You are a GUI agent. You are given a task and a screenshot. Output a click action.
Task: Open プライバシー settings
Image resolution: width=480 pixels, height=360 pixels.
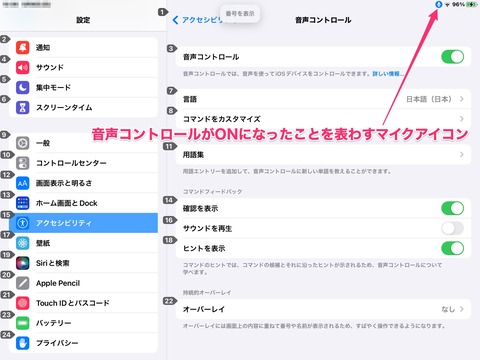(x=83, y=343)
